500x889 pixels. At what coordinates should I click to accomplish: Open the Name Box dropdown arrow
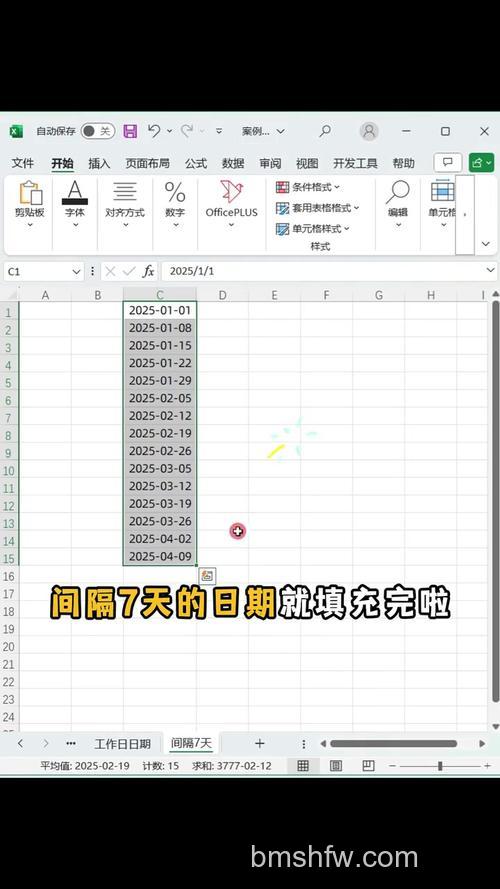[x=77, y=272]
